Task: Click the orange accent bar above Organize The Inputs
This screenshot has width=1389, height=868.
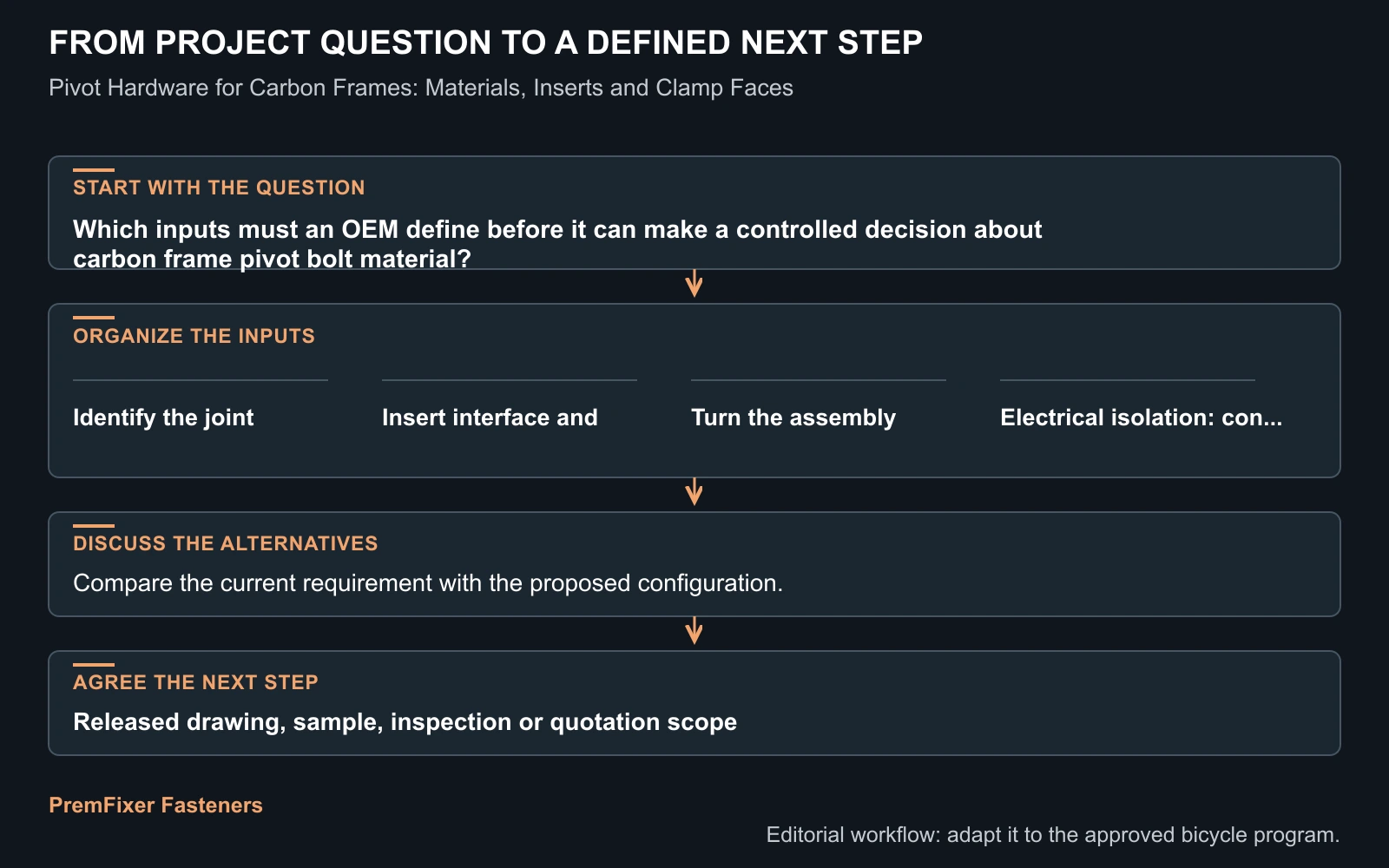Action: coord(94,318)
